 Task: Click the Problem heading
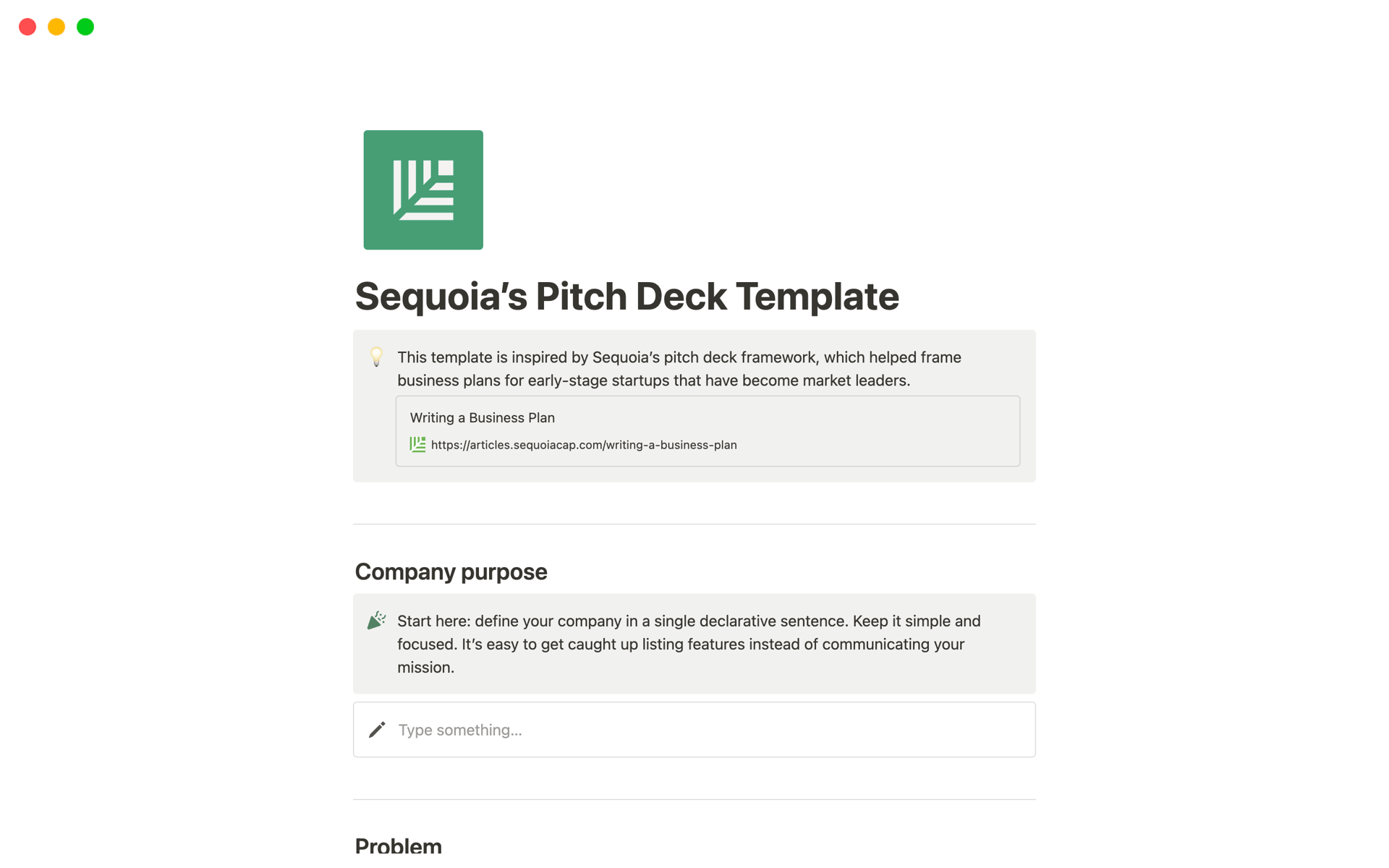coord(398,845)
